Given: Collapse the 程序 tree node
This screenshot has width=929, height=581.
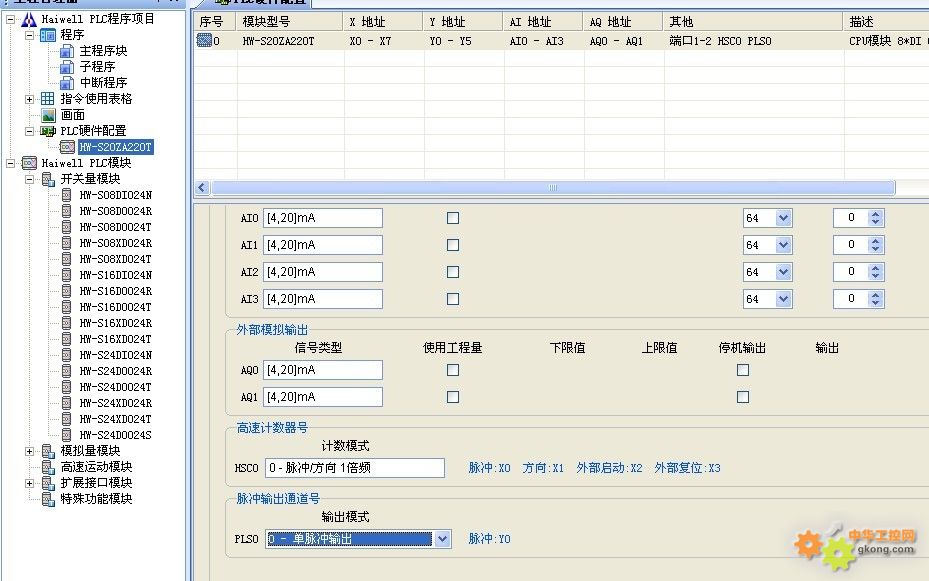Looking at the screenshot, I should [x=30, y=36].
